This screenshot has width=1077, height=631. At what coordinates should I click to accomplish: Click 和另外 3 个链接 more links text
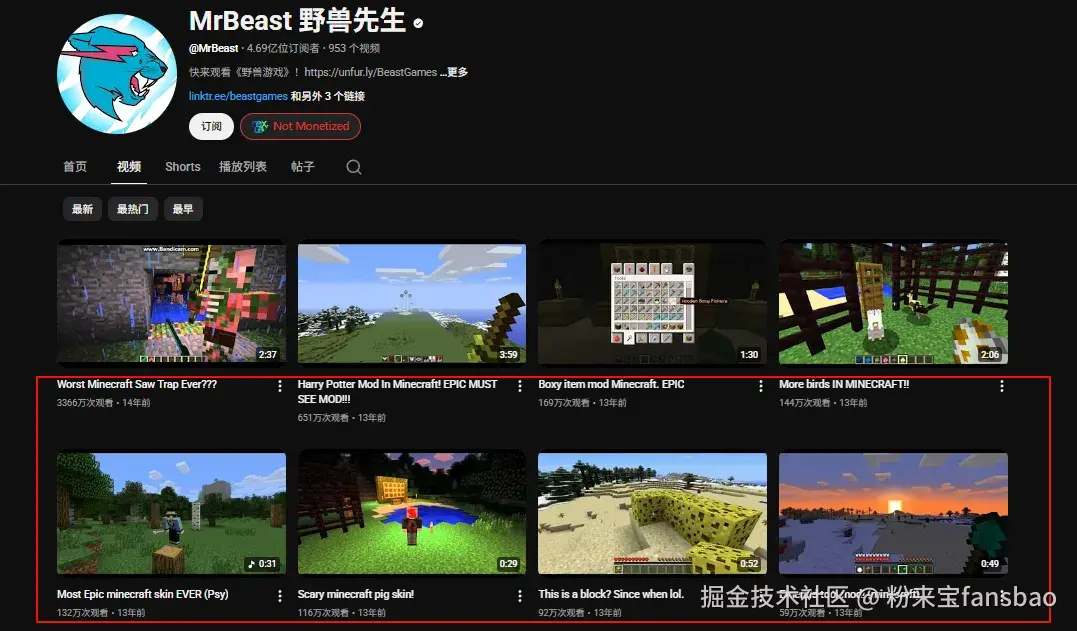pos(328,96)
